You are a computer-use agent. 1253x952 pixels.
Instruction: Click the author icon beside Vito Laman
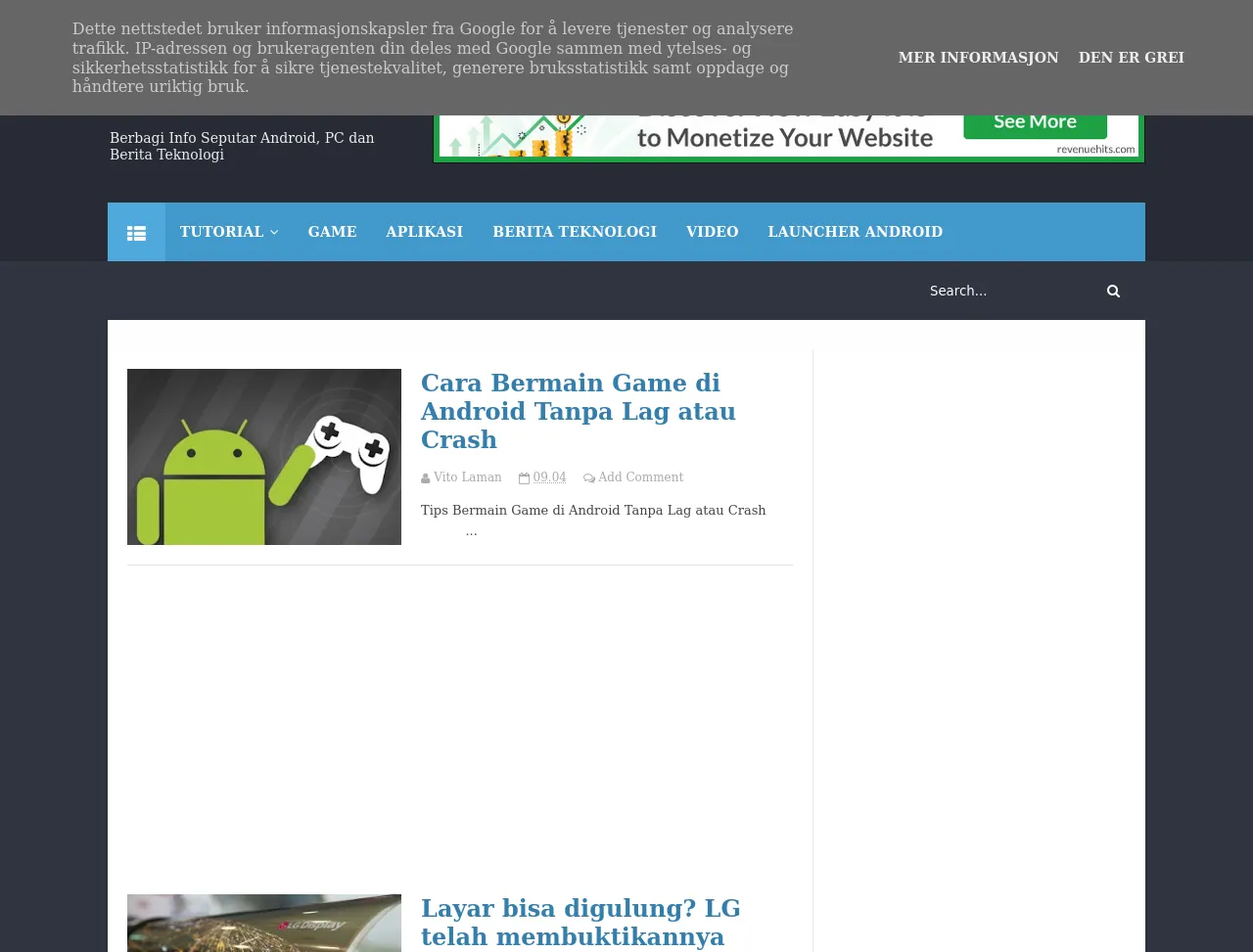pyautogui.click(x=426, y=478)
